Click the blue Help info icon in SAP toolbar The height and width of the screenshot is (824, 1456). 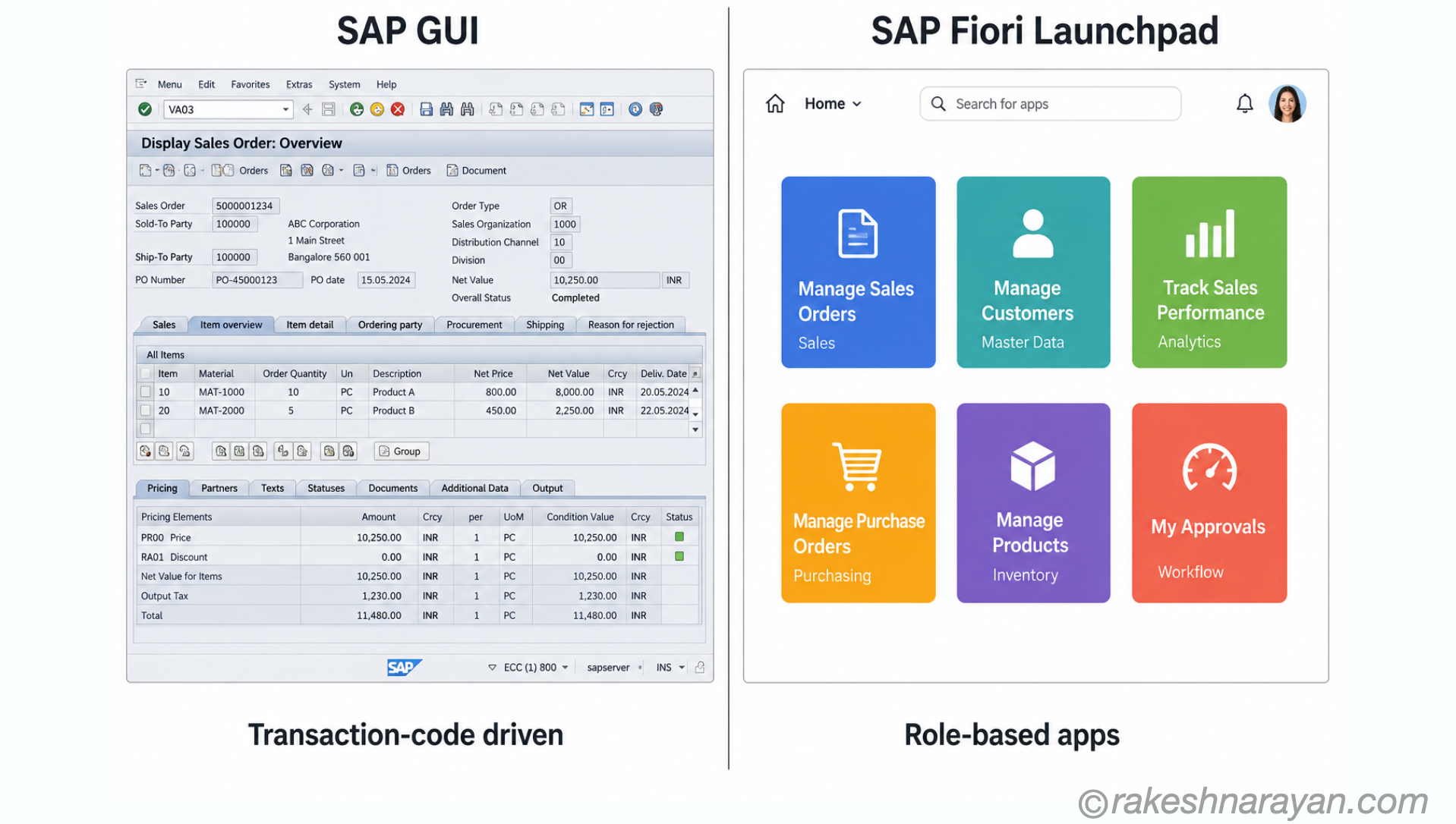pos(635,109)
